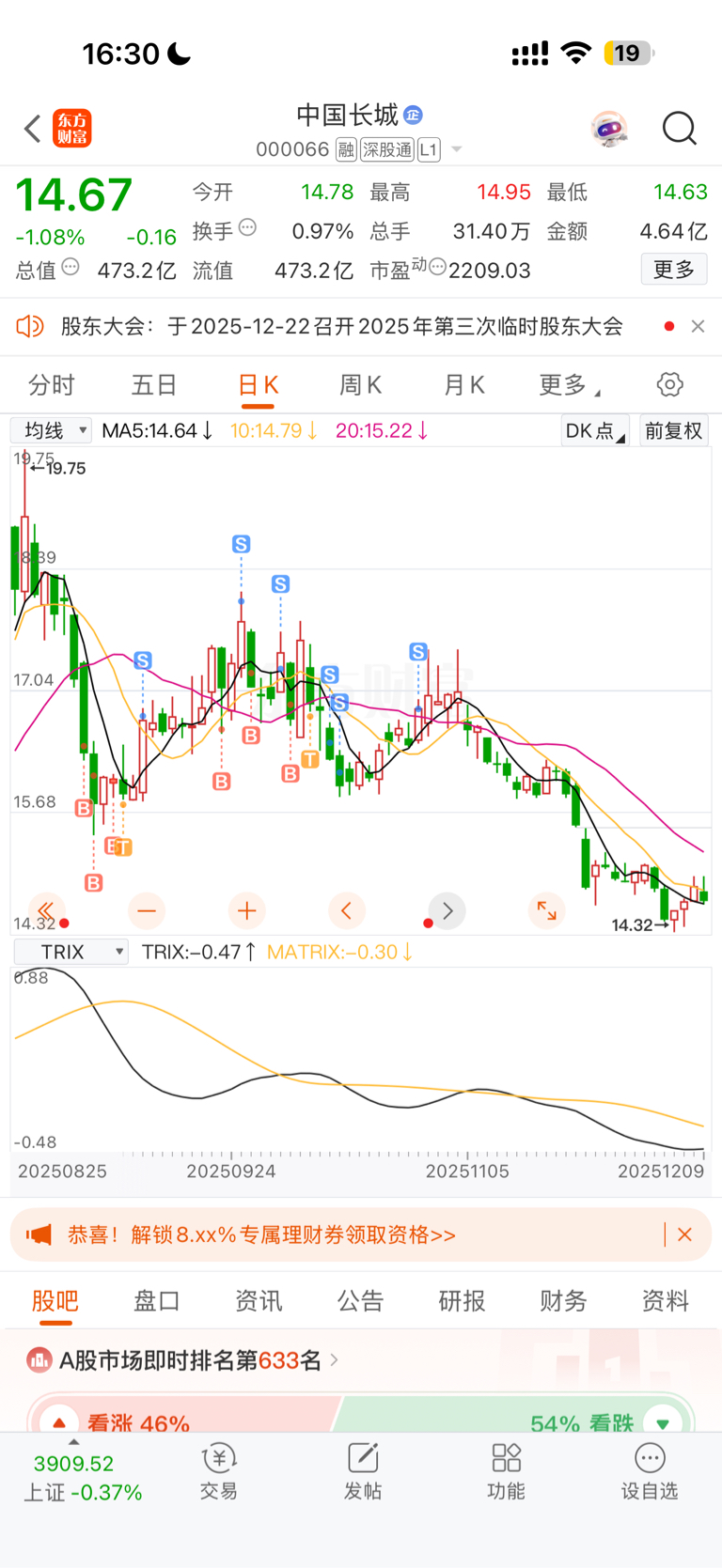This screenshot has height=1568, width=722.
Task: Expand the stock code dropdown arrow
Action: [457, 149]
